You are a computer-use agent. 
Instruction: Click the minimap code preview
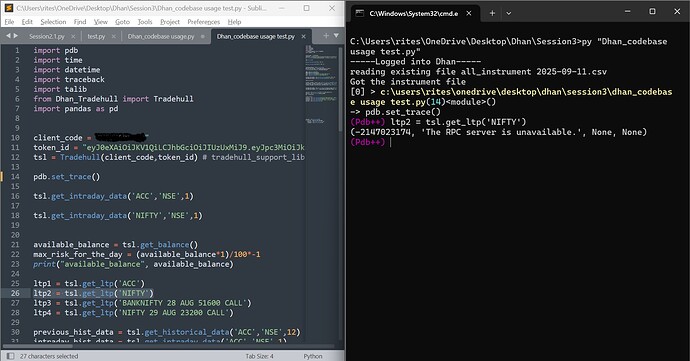(321, 84)
